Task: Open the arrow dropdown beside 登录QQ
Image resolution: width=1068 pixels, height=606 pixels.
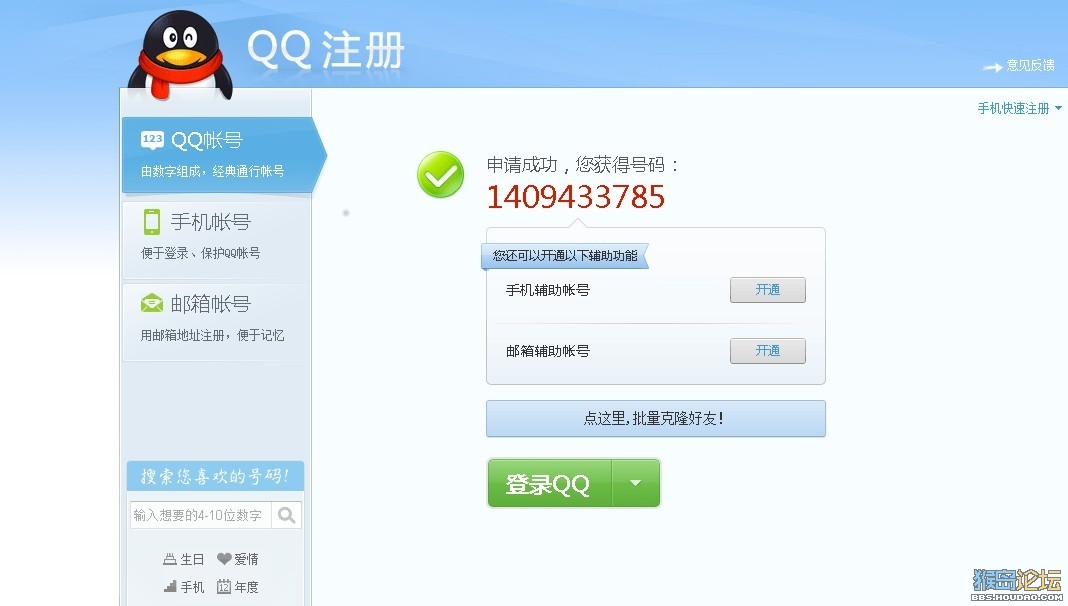Action: [x=635, y=483]
